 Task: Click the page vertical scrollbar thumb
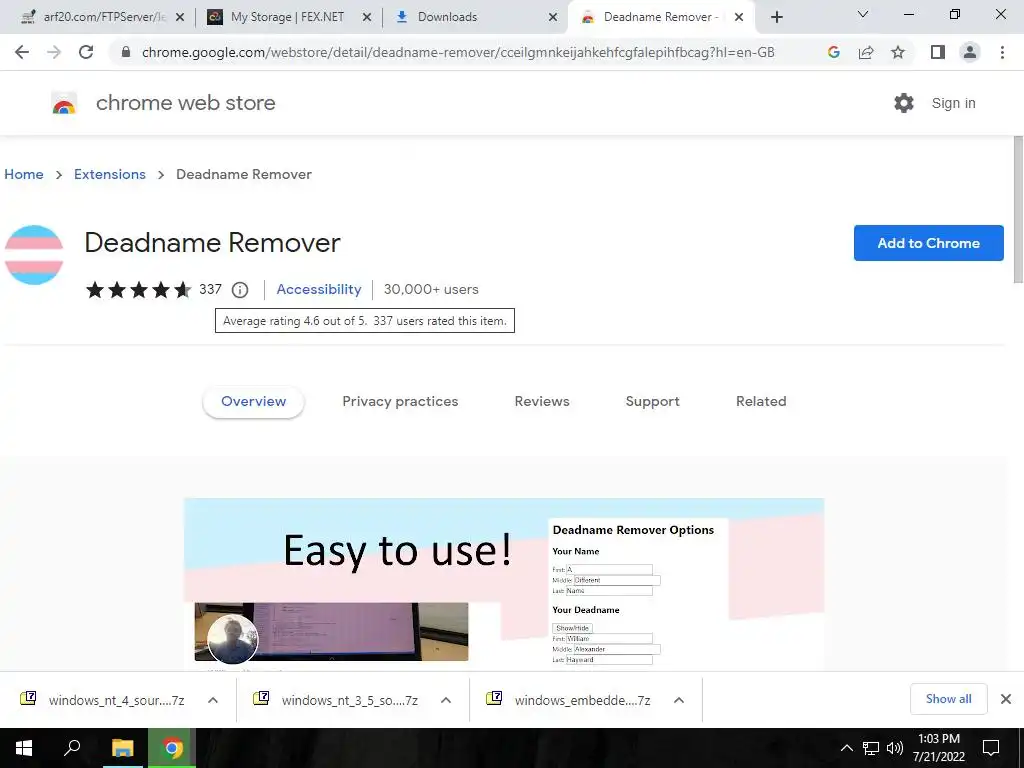[1018, 210]
